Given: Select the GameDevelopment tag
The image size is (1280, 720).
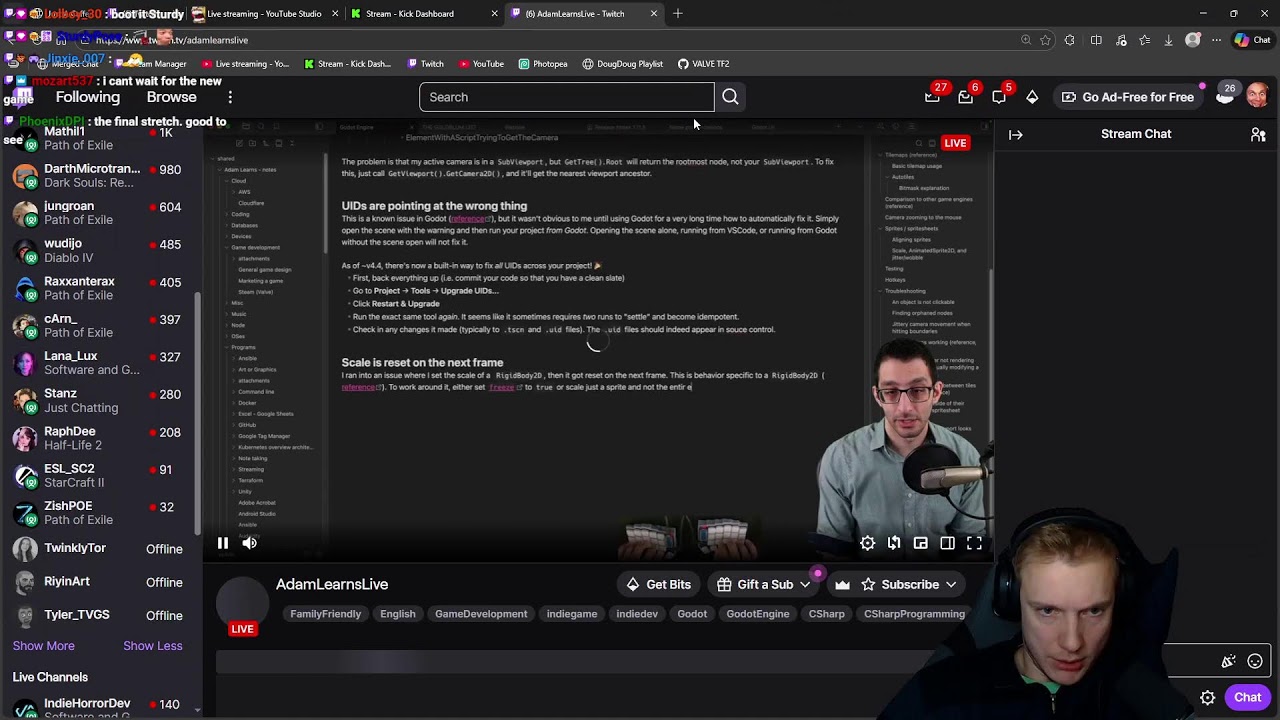Looking at the screenshot, I should pyautogui.click(x=481, y=614).
